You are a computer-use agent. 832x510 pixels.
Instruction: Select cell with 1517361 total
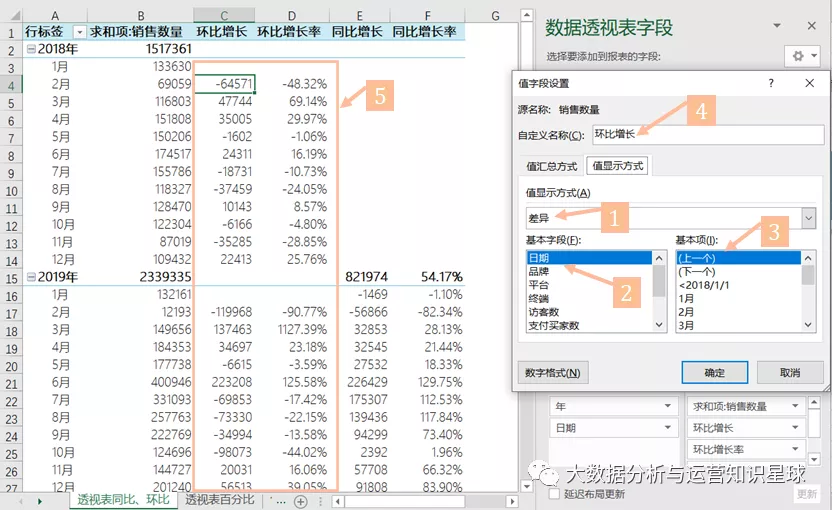(x=140, y=49)
